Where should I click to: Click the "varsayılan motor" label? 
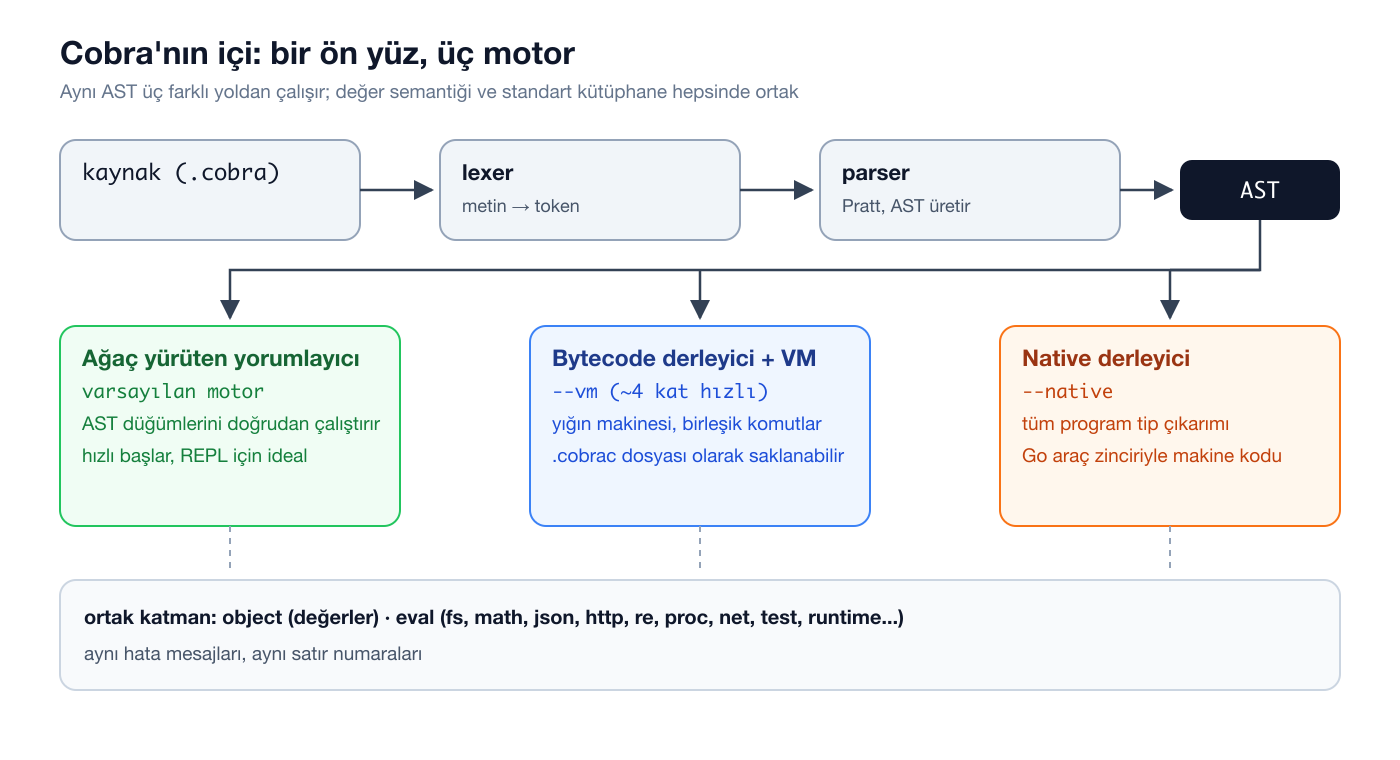coord(173,391)
